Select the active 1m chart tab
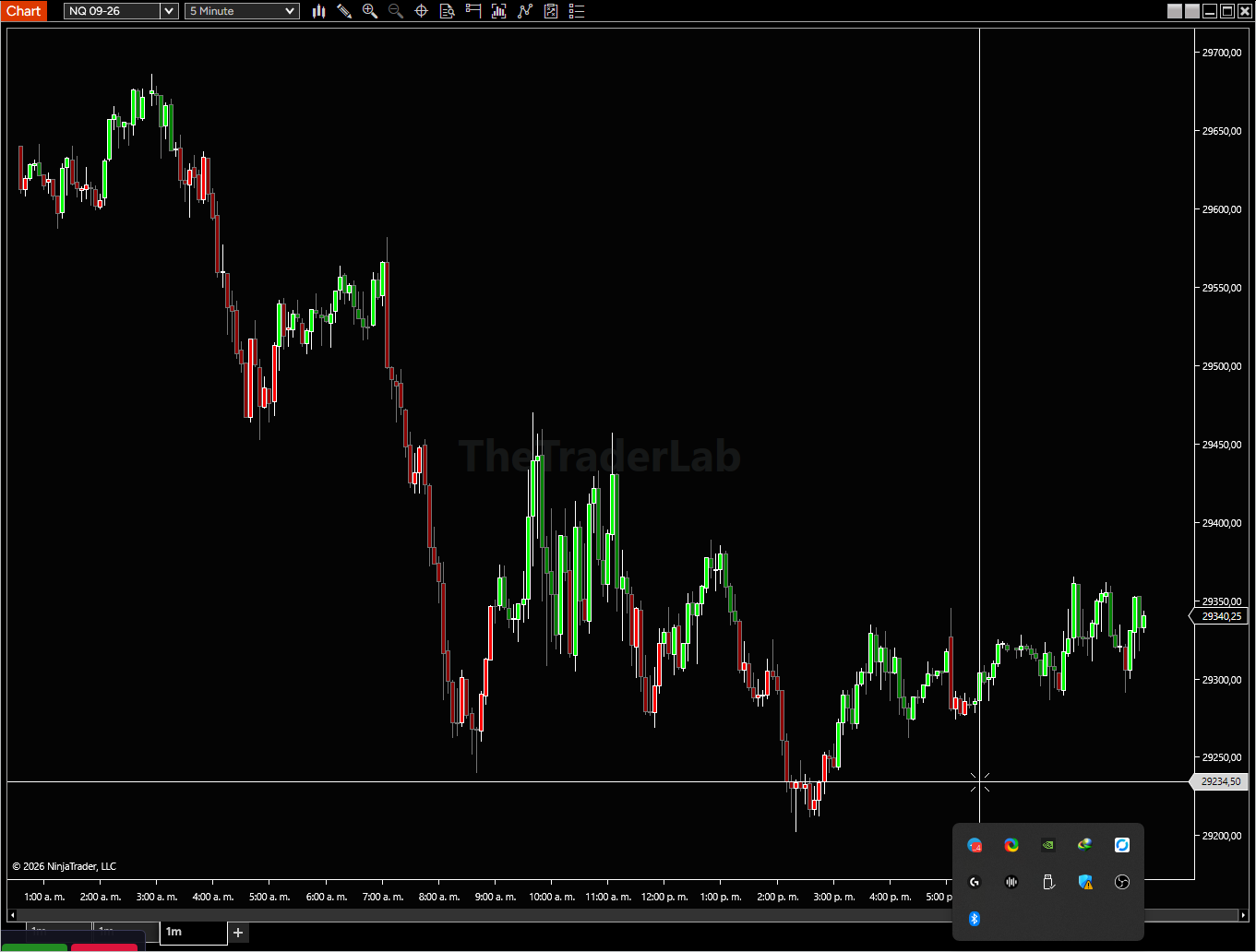 pyautogui.click(x=193, y=932)
